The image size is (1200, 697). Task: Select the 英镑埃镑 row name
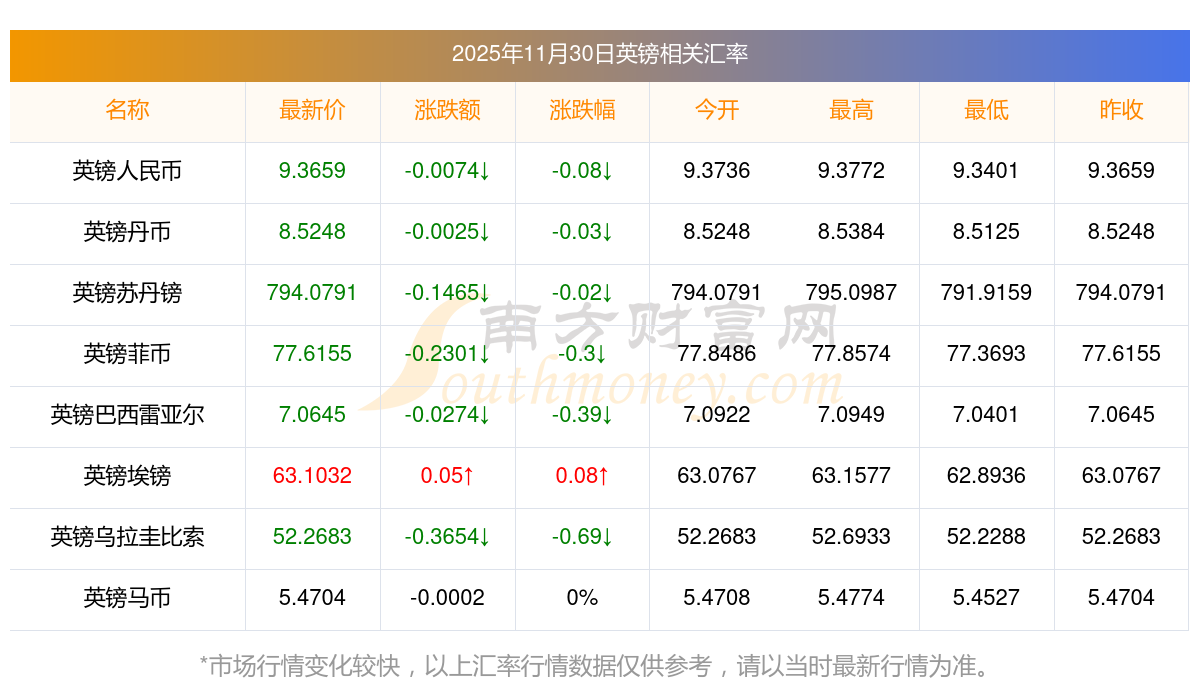127,476
